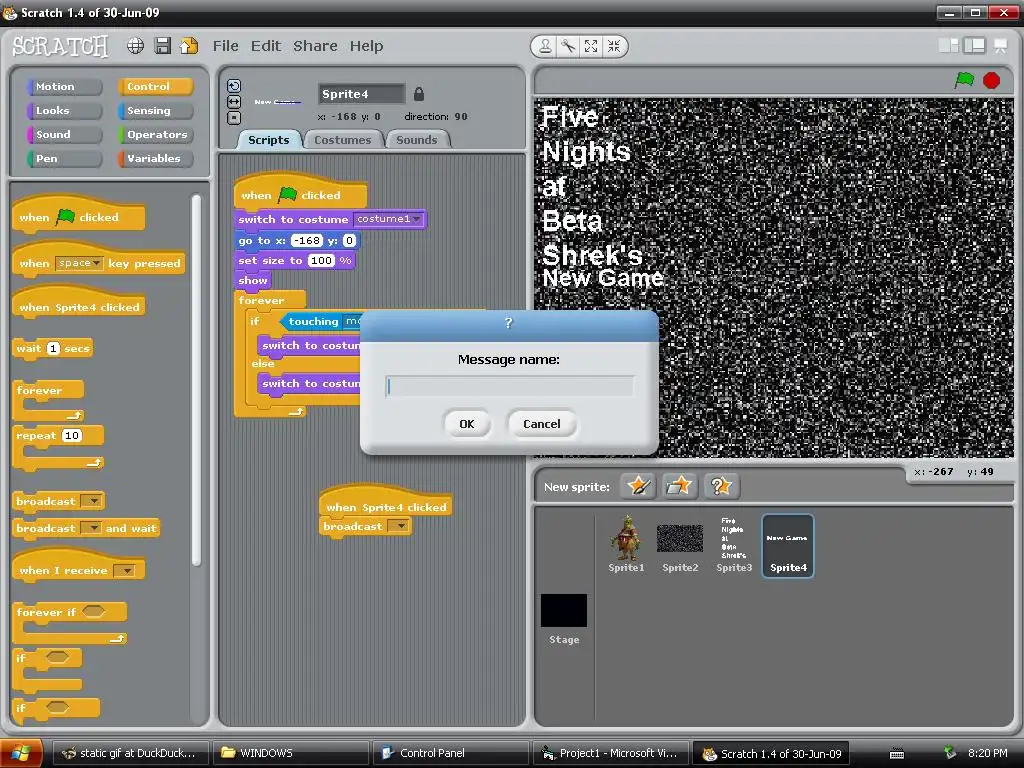Switch to the Scripts tab
The height and width of the screenshot is (768, 1024).
[x=268, y=140]
